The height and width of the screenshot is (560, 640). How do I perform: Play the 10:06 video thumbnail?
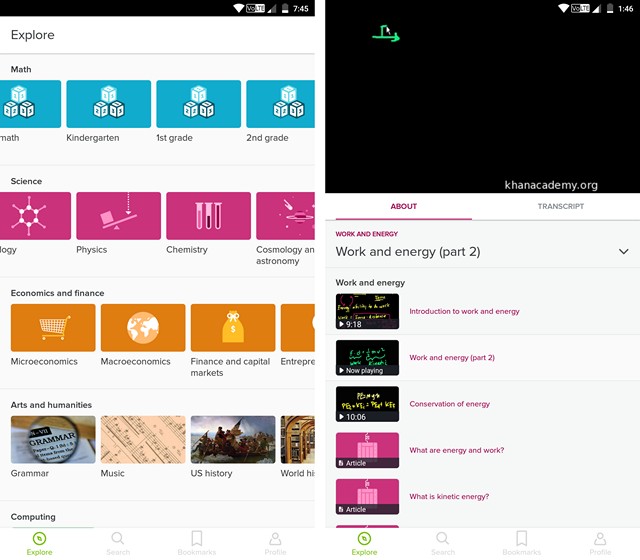(x=367, y=404)
